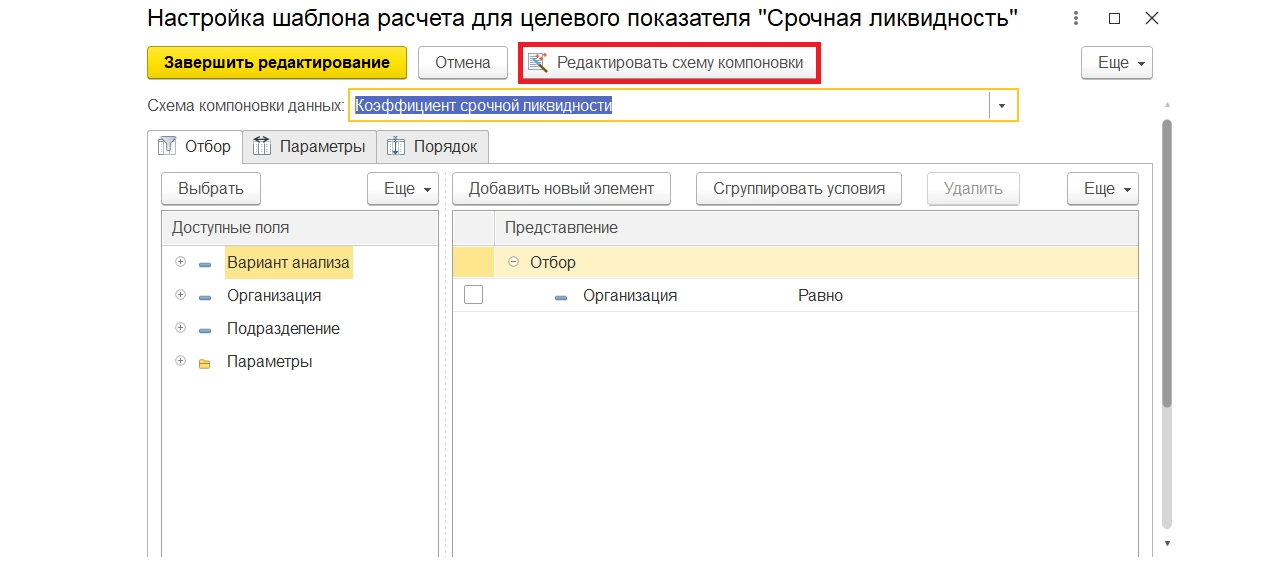1288x567 pixels.
Task: Select Вариант анализа in available fields
Action: 288,262
